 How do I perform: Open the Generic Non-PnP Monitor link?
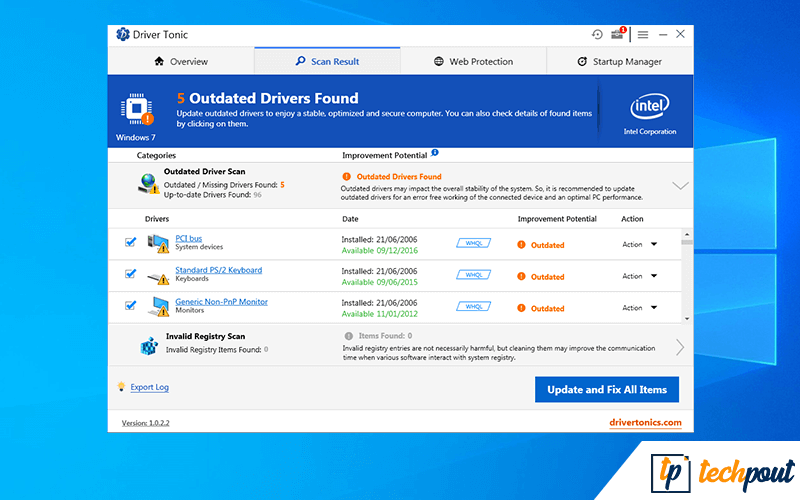coord(221,302)
